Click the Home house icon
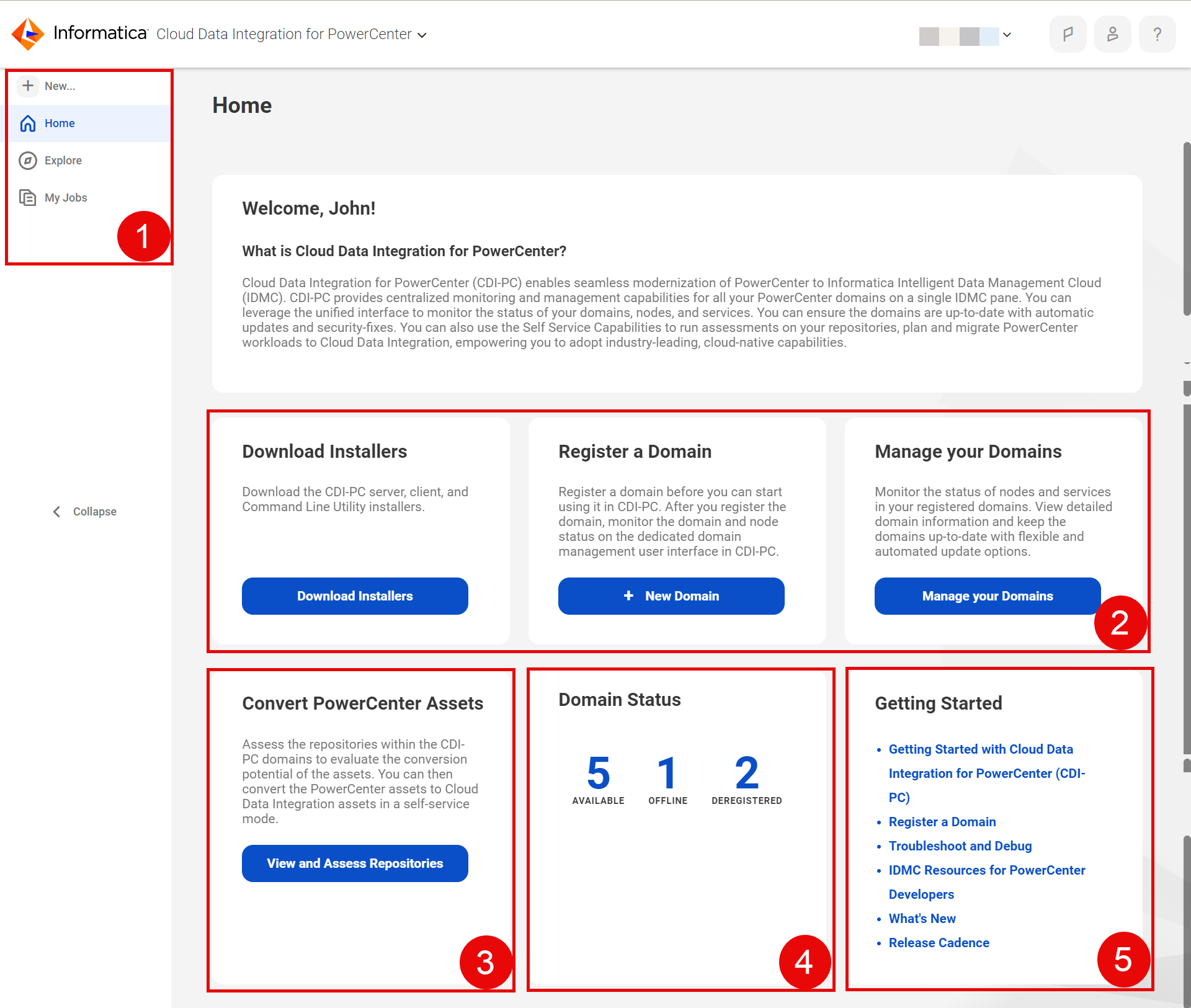 point(28,123)
